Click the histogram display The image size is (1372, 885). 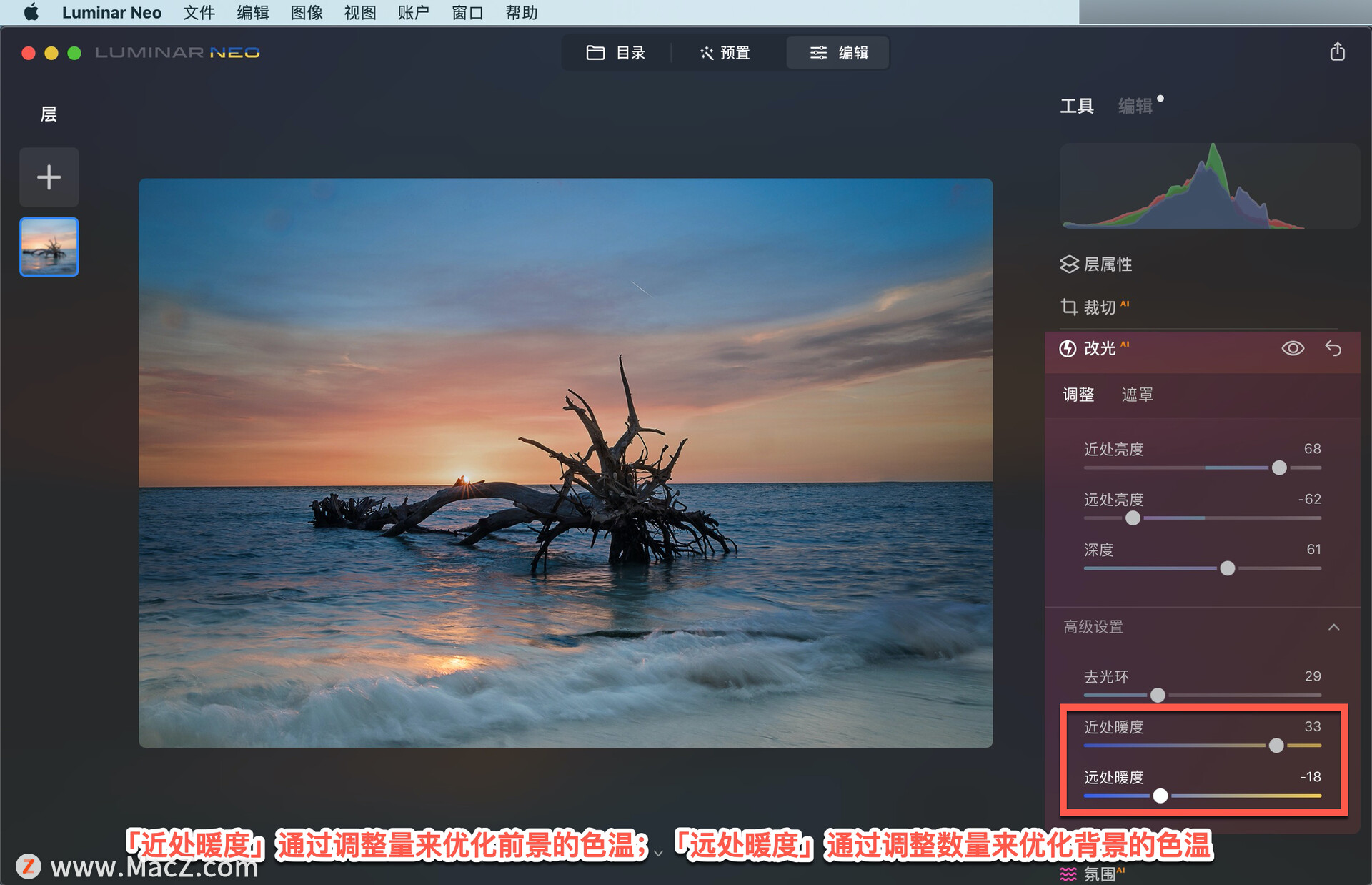1209,186
